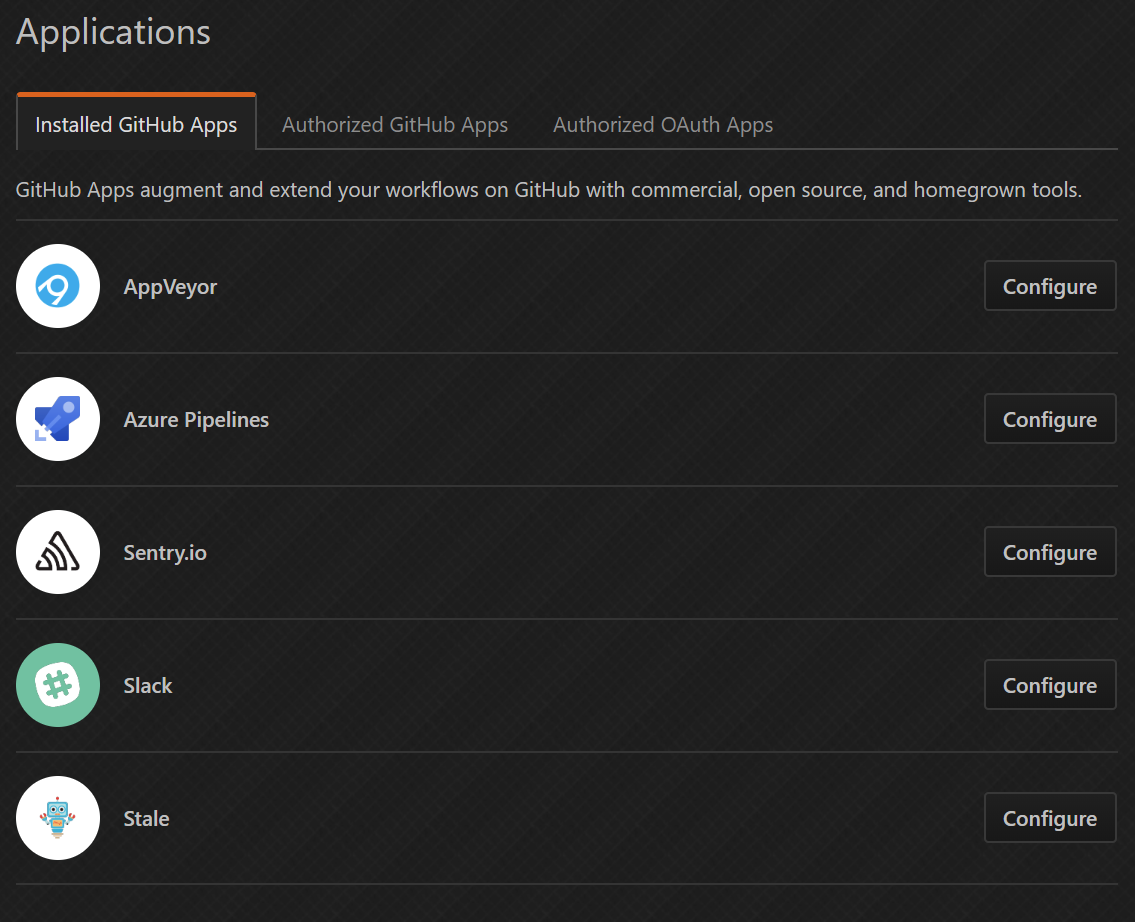Configure the Azure Pipelines app
The width and height of the screenshot is (1135, 922).
click(1050, 418)
